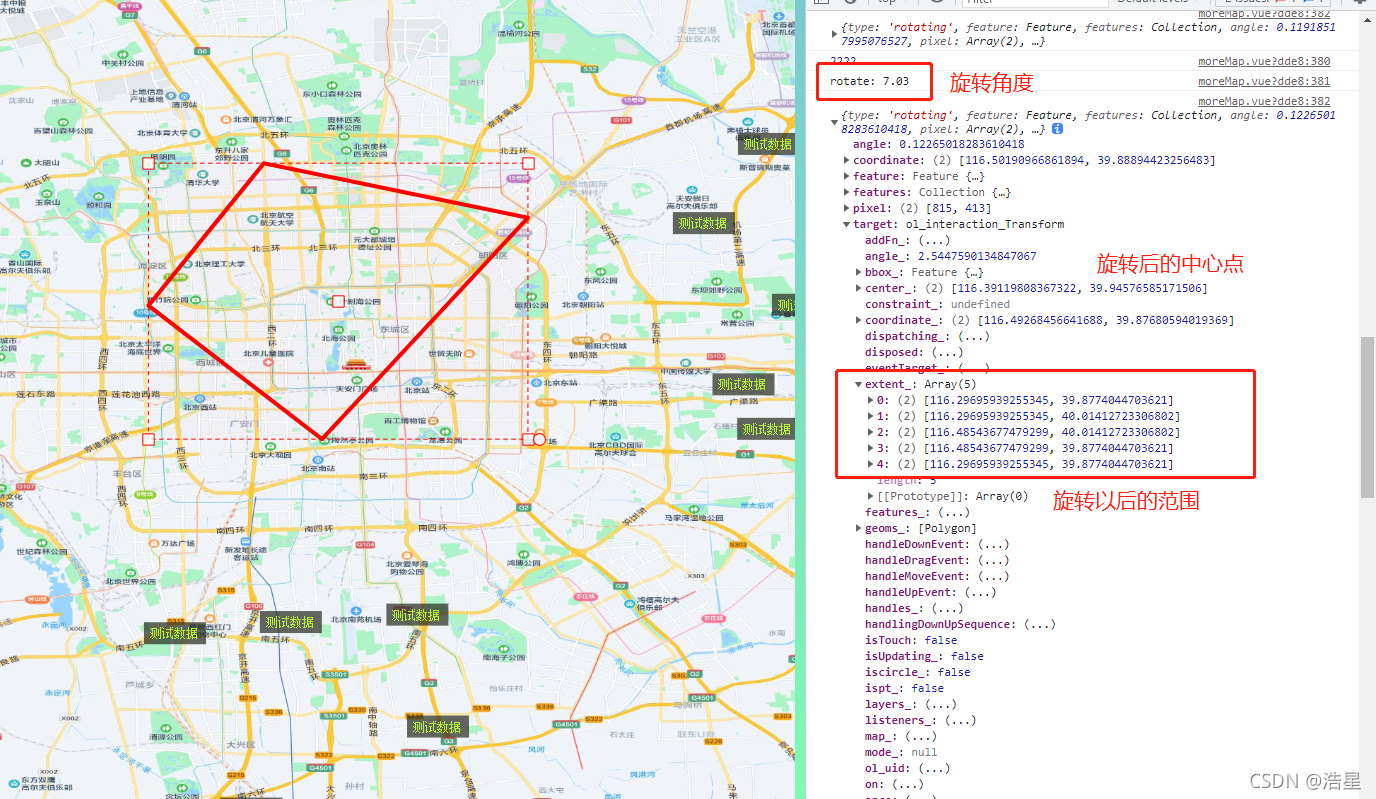Invoke the getter (...) for handleDownEvent
The height and width of the screenshot is (799, 1376).
coord(993,544)
